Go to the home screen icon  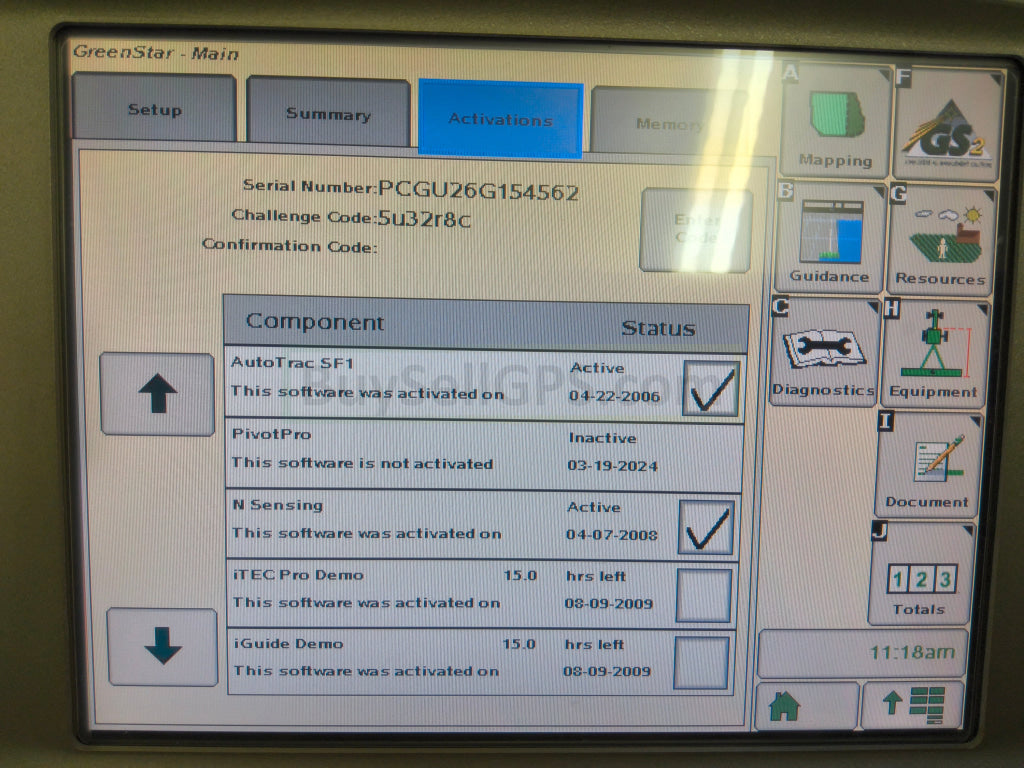pos(806,706)
